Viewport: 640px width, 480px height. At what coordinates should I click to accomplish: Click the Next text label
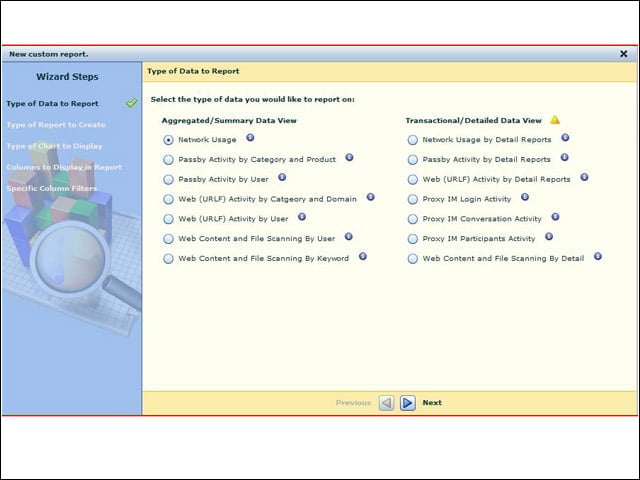pyautogui.click(x=432, y=403)
